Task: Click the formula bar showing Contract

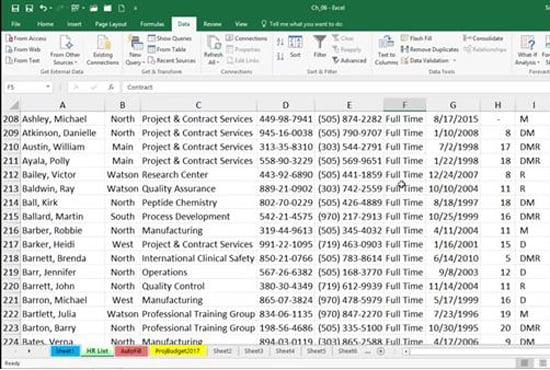Action: tap(335, 87)
